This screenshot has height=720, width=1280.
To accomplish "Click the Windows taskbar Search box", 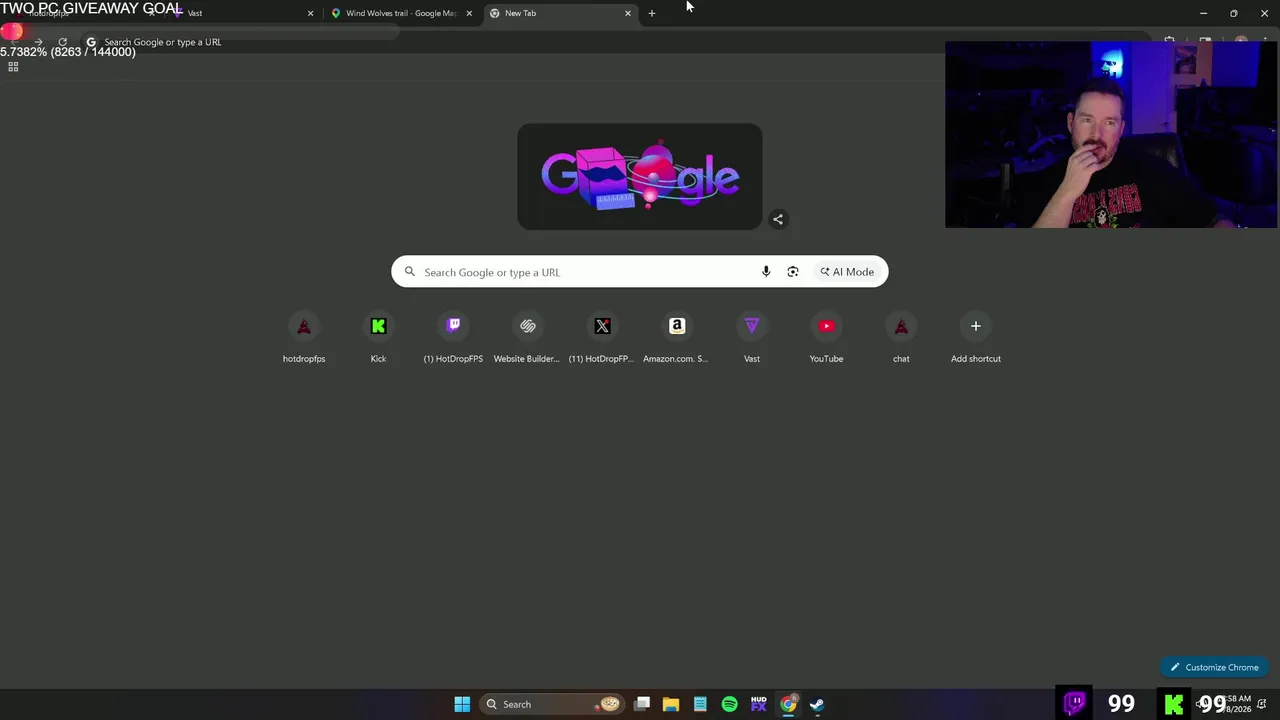I will [x=553, y=704].
